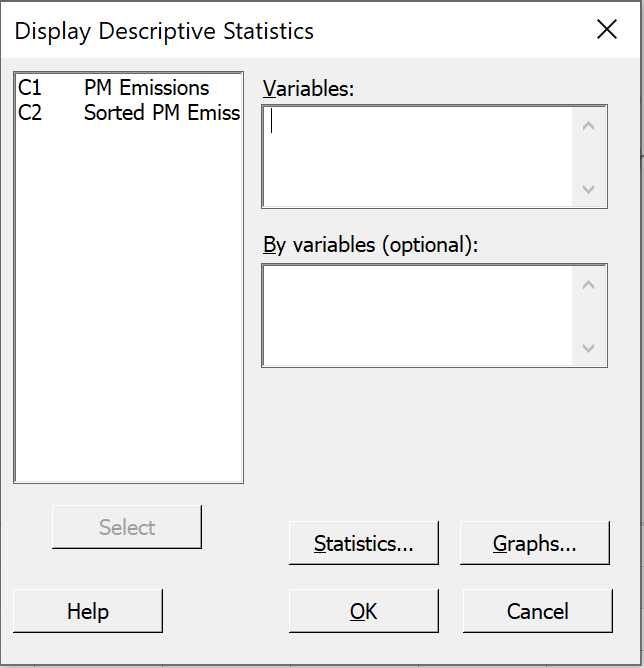
Task: Click the By variables (optional) label
Action: pyautogui.click(x=371, y=245)
